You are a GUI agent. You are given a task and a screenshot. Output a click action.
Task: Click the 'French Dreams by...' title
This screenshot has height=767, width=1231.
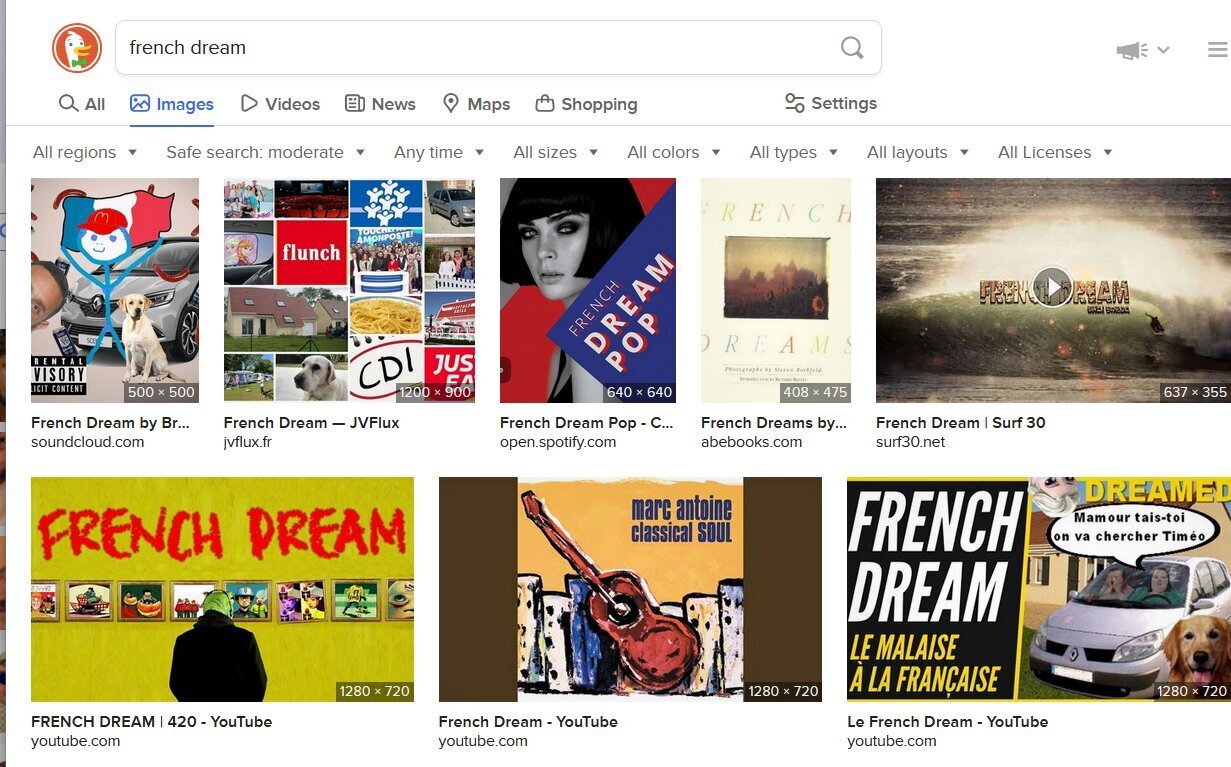(774, 423)
